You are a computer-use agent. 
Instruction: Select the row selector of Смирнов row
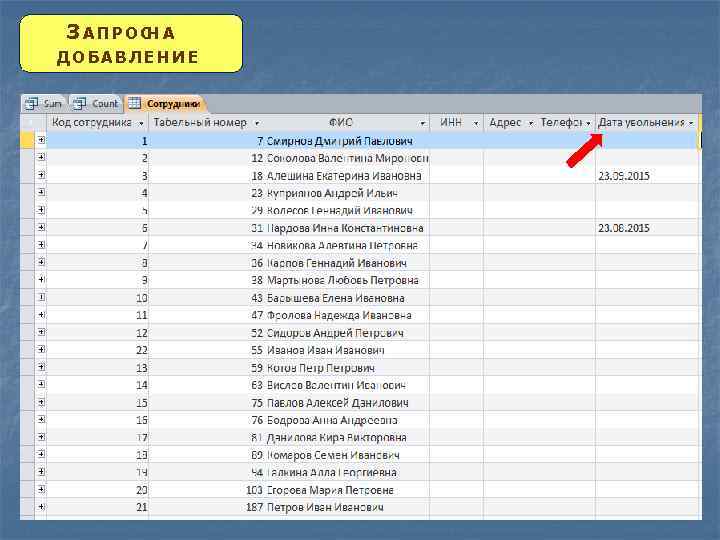coord(28,141)
